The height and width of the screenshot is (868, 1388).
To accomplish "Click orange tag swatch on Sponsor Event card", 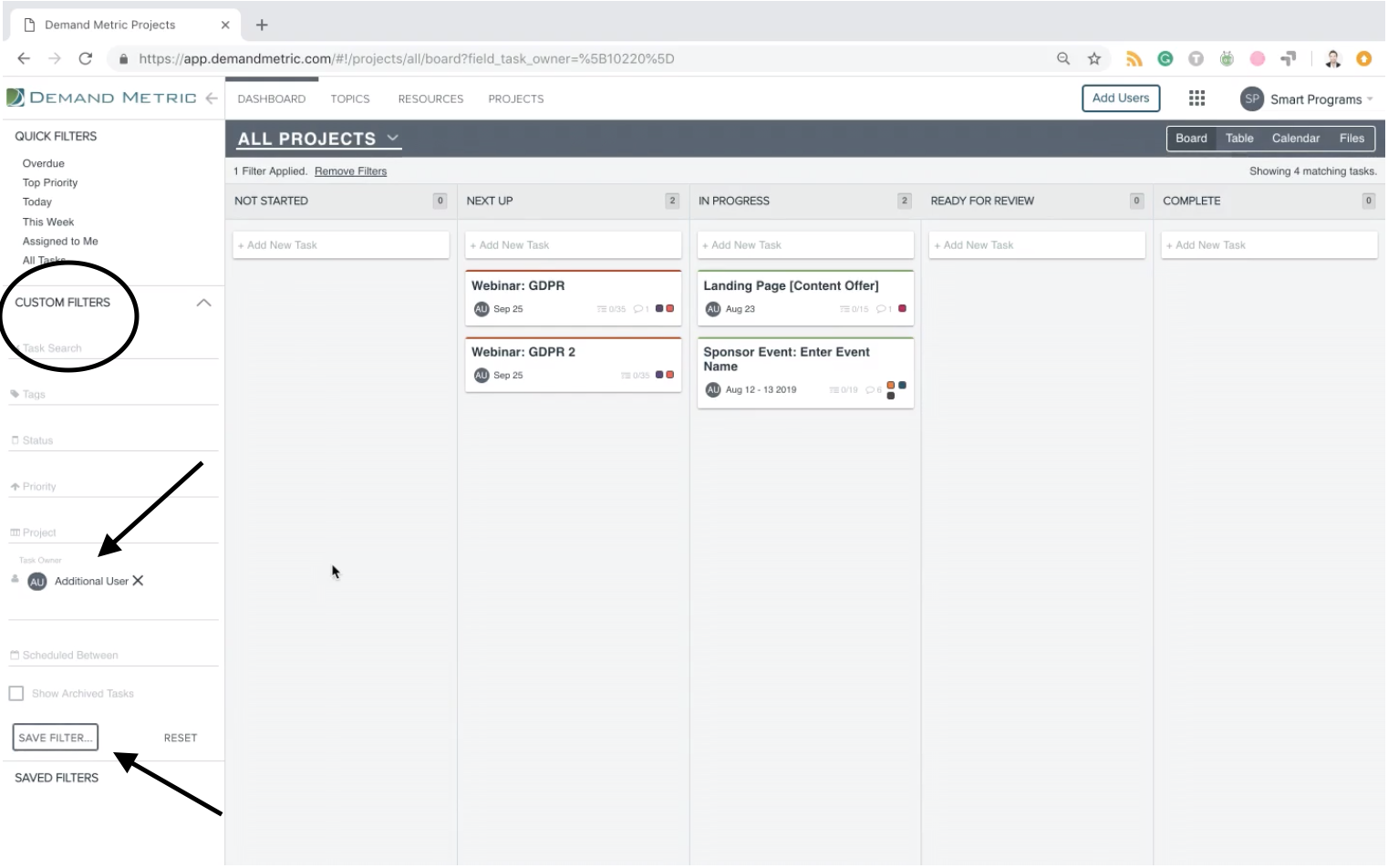I will click(x=891, y=385).
